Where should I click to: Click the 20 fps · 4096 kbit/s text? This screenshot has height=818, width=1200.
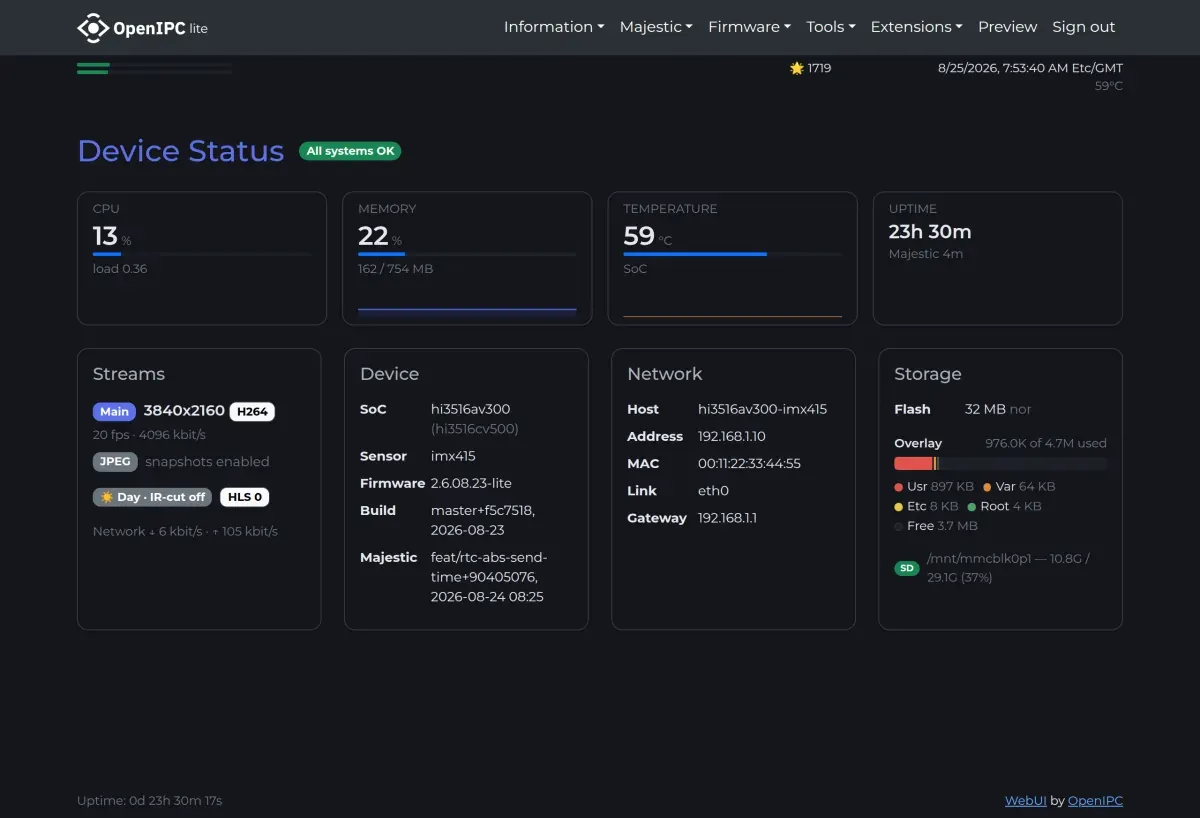tap(149, 435)
